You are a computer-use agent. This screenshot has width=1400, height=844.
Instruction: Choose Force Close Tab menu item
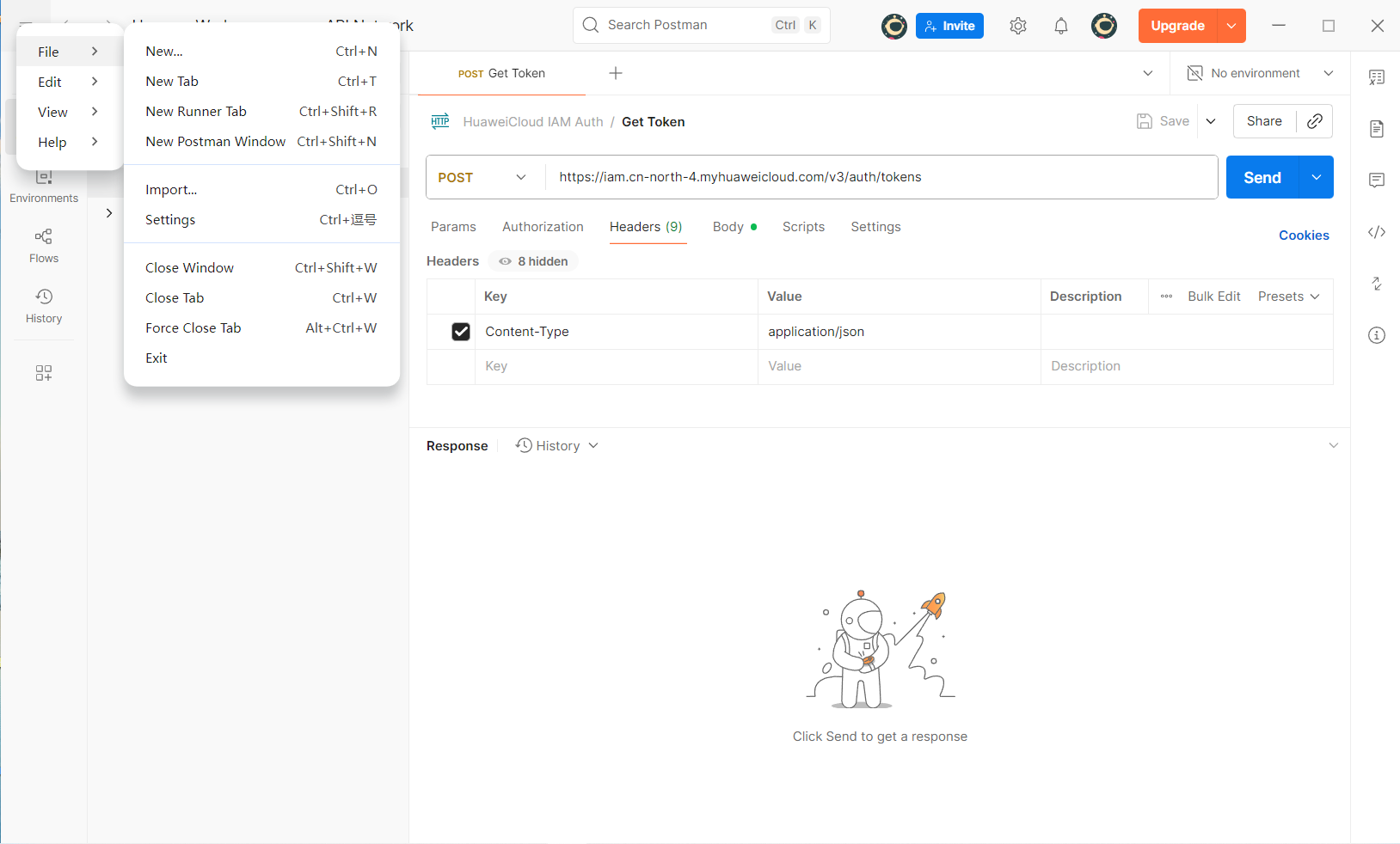click(x=261, y=328)
